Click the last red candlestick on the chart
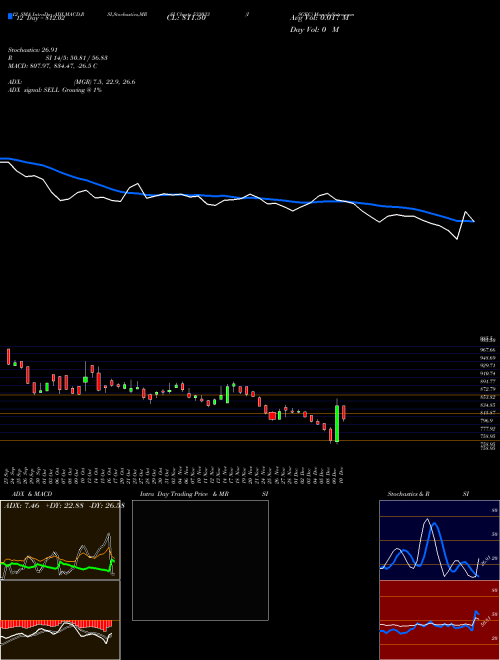Screen dimensions: 500x660 (344, 412)
